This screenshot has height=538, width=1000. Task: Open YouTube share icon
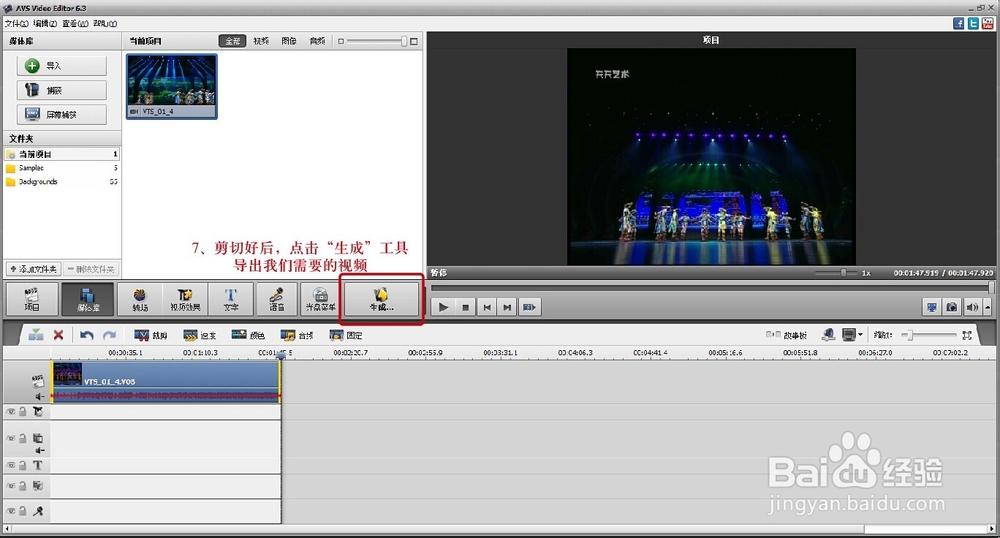pyautogui.click(x=987, y=24)
